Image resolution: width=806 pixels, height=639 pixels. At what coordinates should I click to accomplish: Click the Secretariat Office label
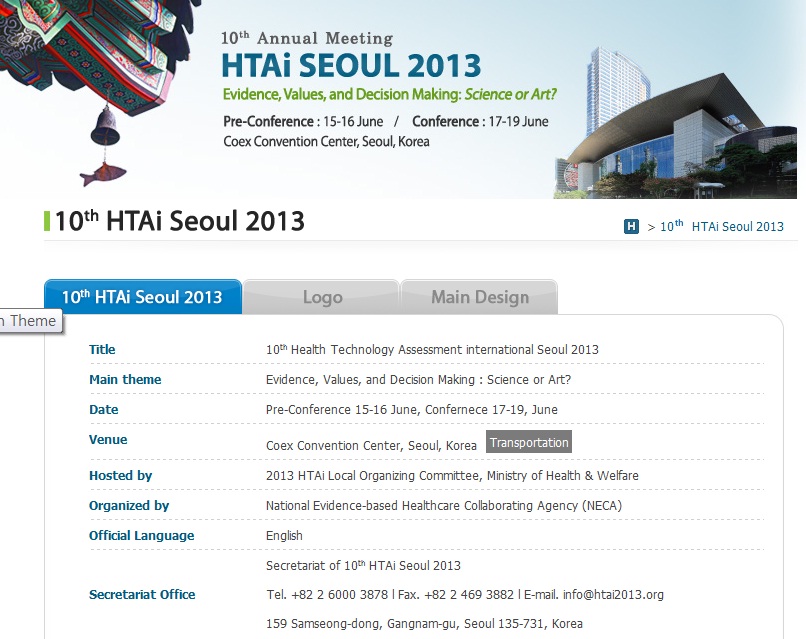[142, 595]
